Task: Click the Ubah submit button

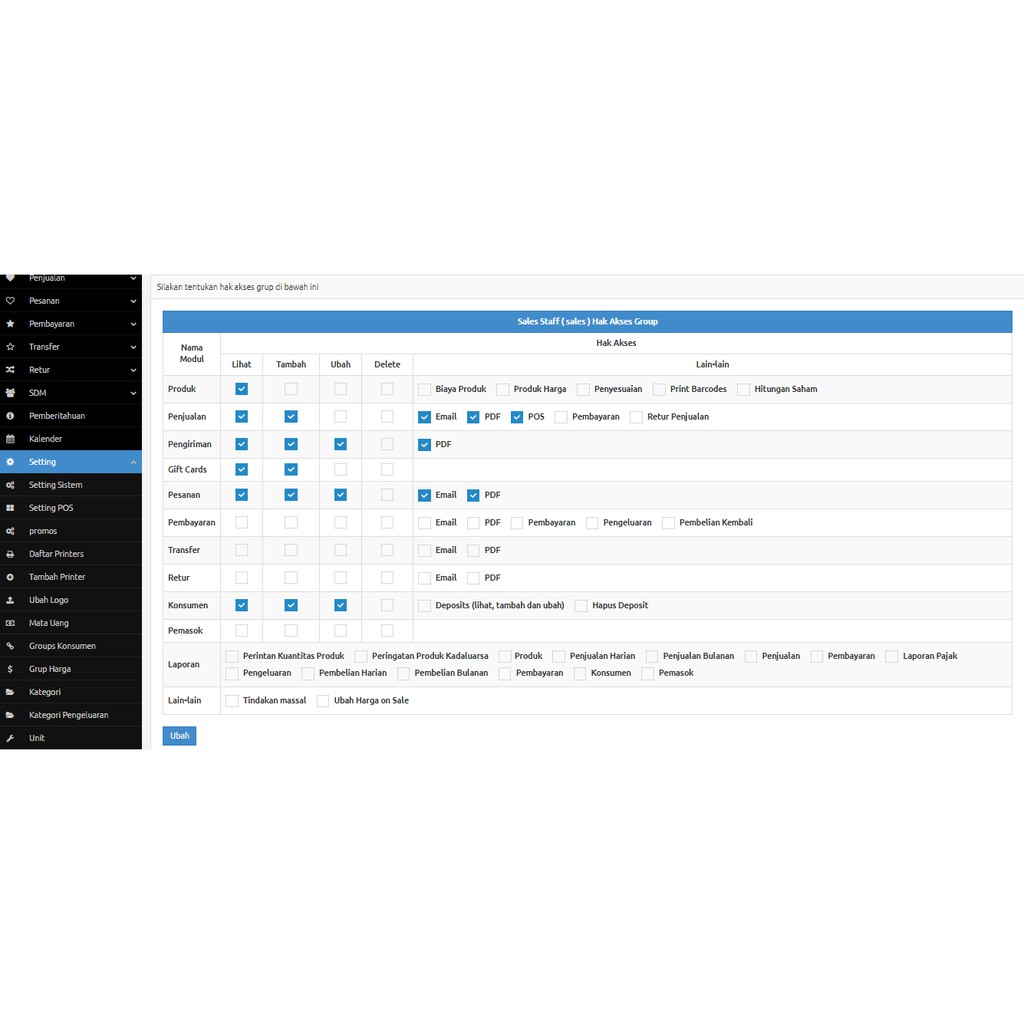Action: 179,736
